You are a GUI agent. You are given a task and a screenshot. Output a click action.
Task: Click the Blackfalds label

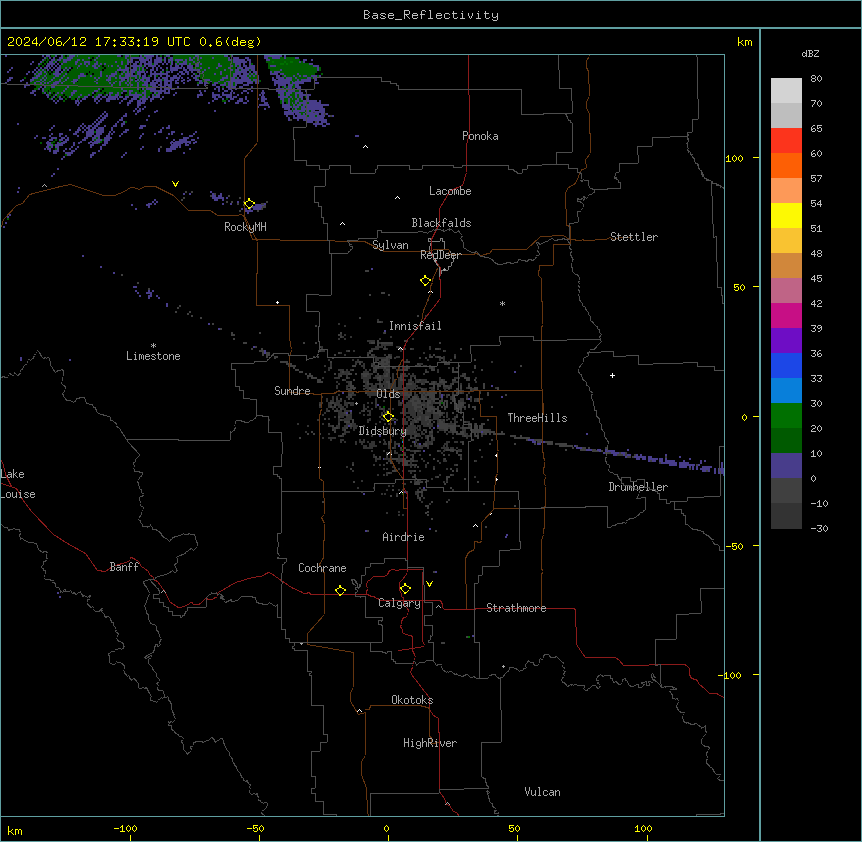pyautogui.click(x=441, y=223)
